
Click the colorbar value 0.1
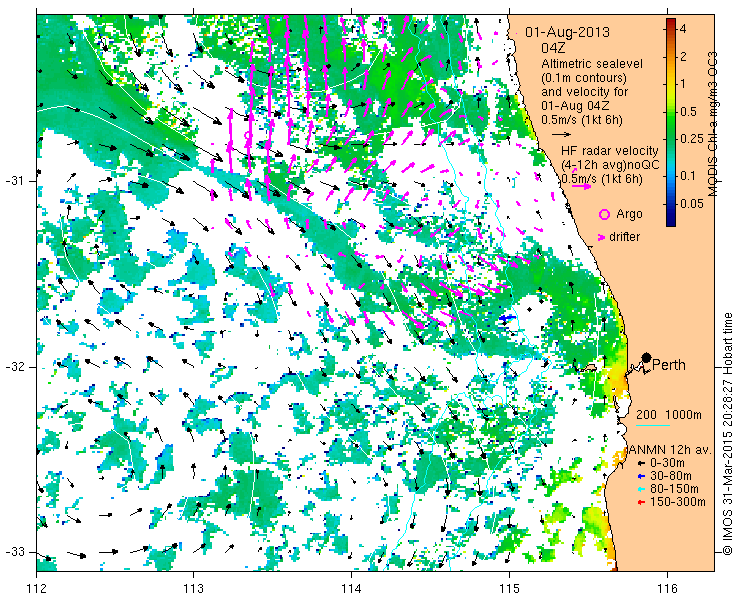coord(688,176)
